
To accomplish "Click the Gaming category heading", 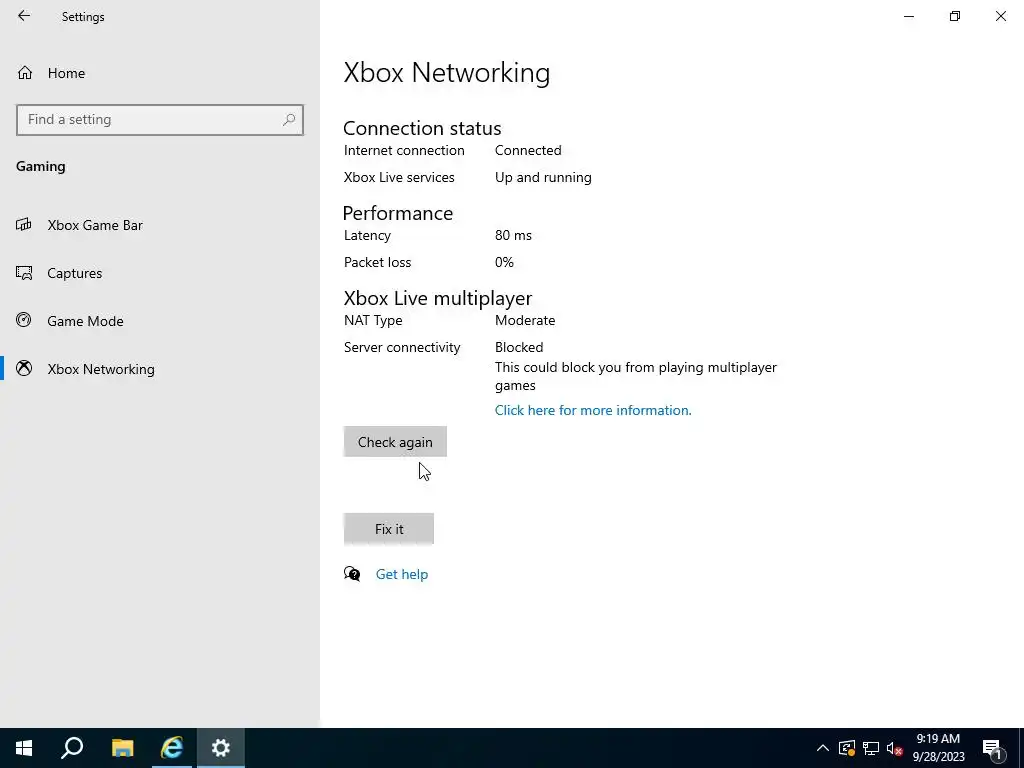I will (40, 166).
